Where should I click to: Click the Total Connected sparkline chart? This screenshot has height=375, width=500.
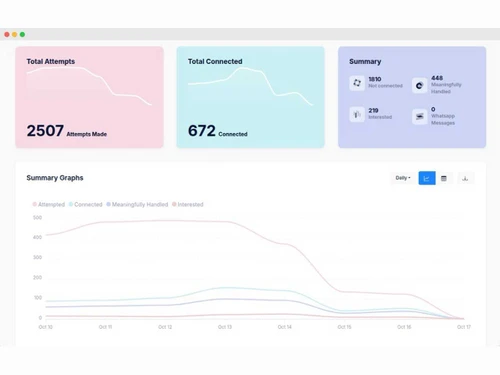coord(250,86)
